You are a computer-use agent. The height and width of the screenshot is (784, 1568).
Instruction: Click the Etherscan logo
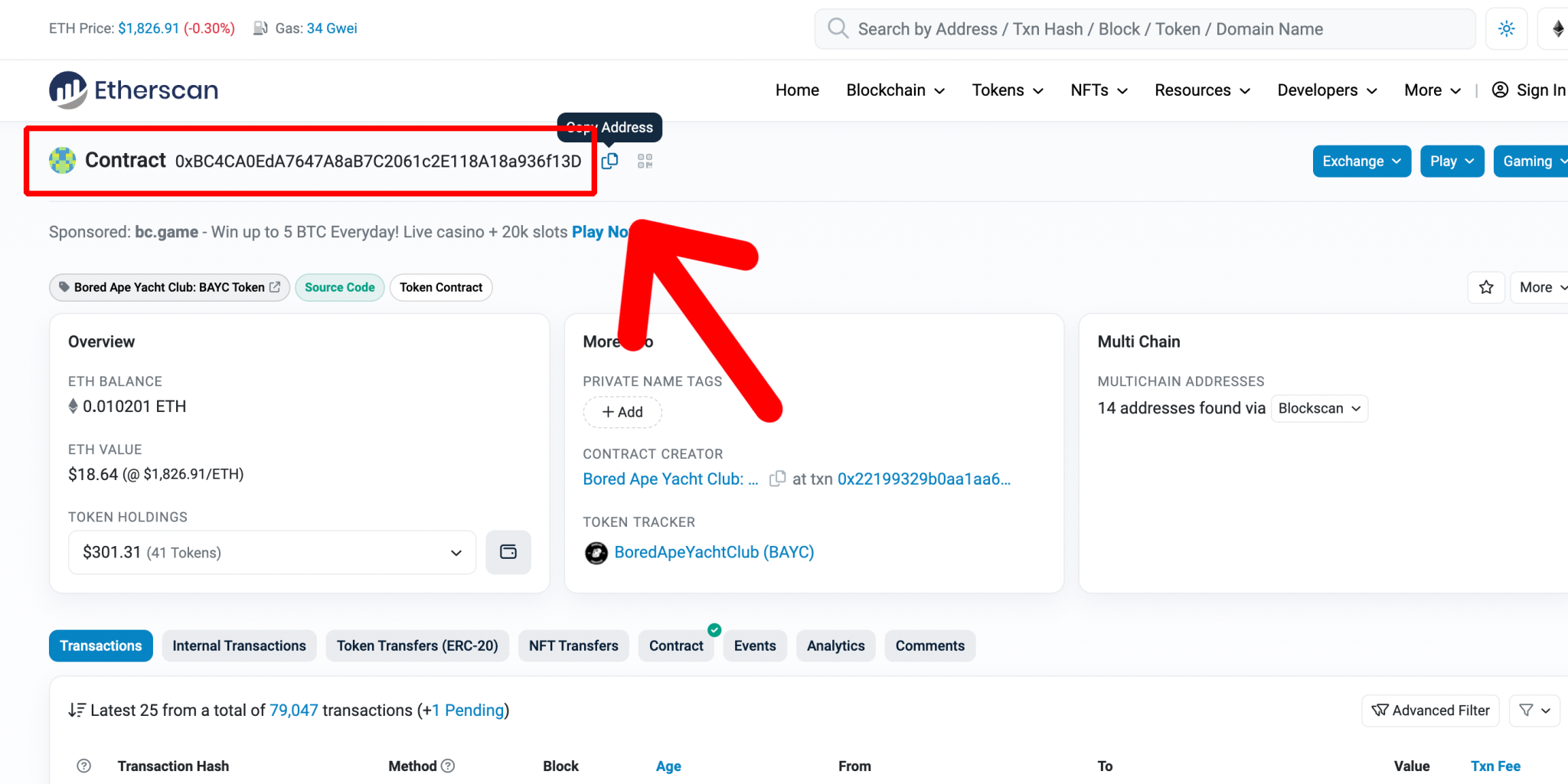134,90
